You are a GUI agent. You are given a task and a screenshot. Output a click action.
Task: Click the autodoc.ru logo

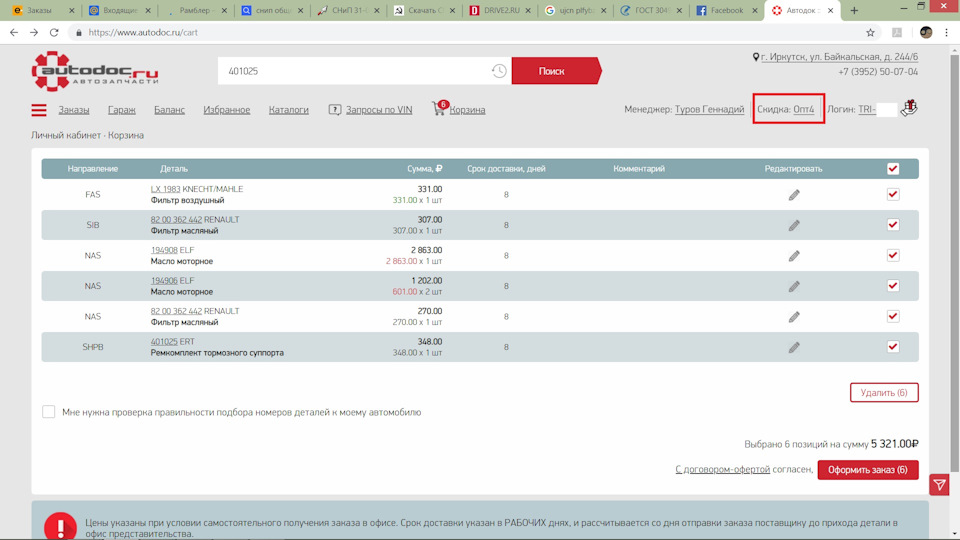tap(95, 72)
